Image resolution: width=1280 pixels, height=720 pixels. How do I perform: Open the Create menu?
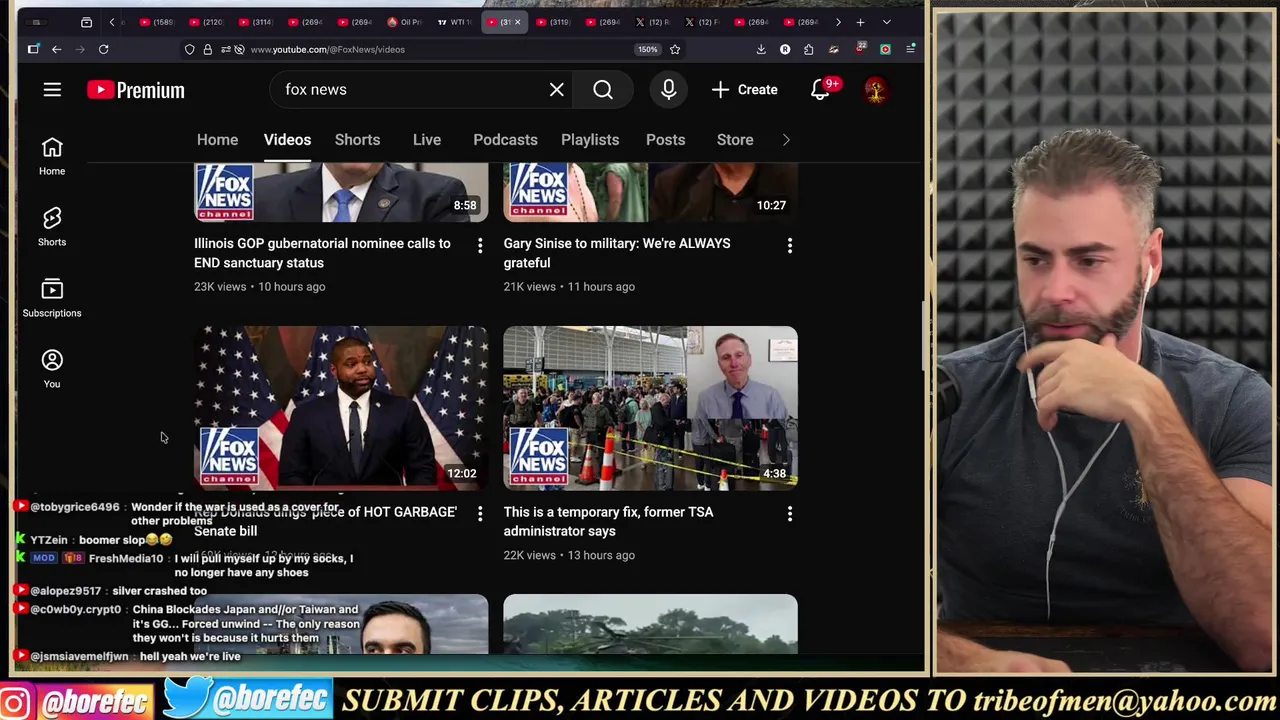pos(744,90)
